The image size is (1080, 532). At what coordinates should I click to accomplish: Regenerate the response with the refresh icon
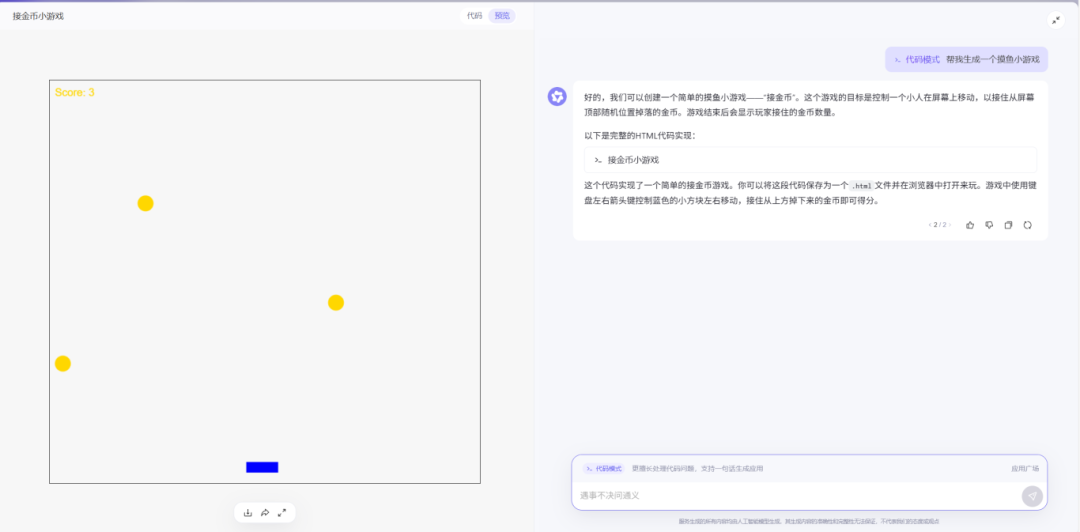[x=1028, y=225]
